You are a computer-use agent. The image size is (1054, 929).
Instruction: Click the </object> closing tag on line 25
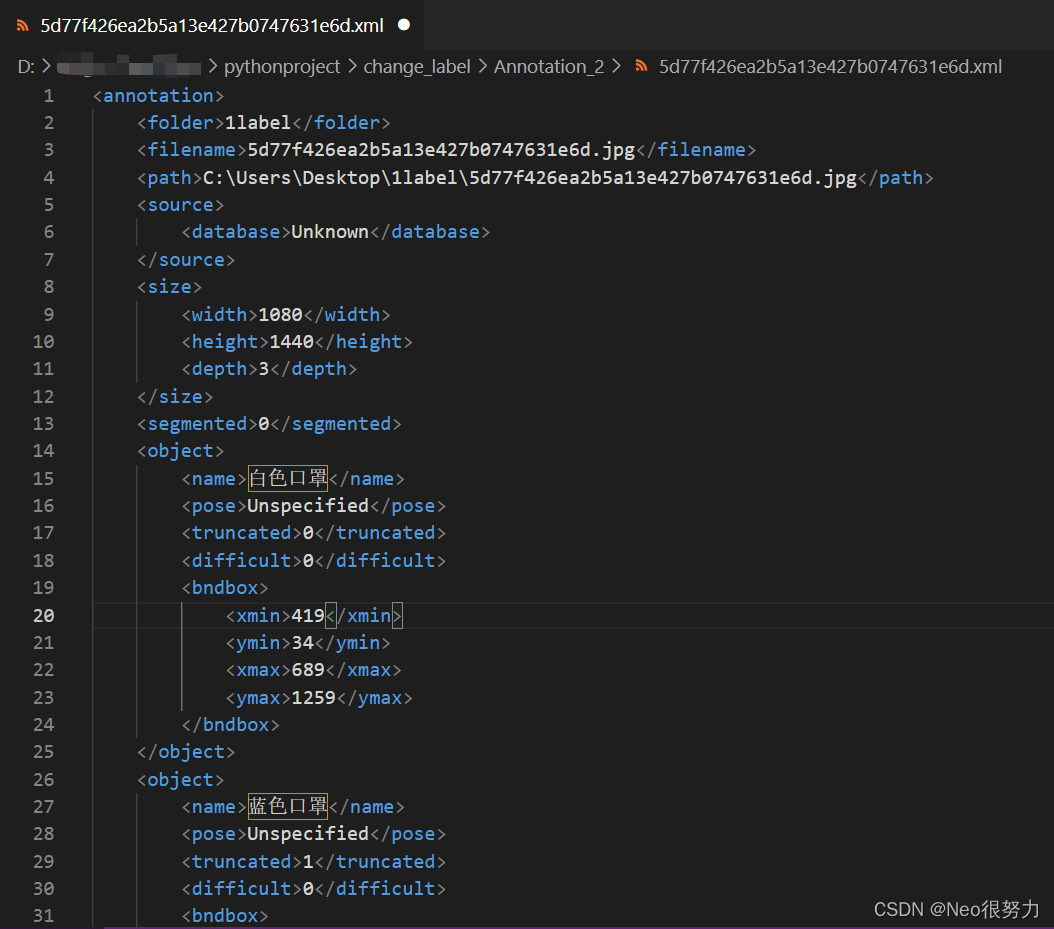point(186,752)
